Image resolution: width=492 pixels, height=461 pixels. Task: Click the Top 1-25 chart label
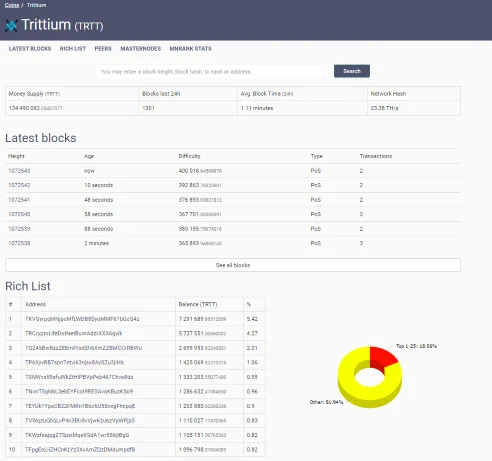(416, 346)
